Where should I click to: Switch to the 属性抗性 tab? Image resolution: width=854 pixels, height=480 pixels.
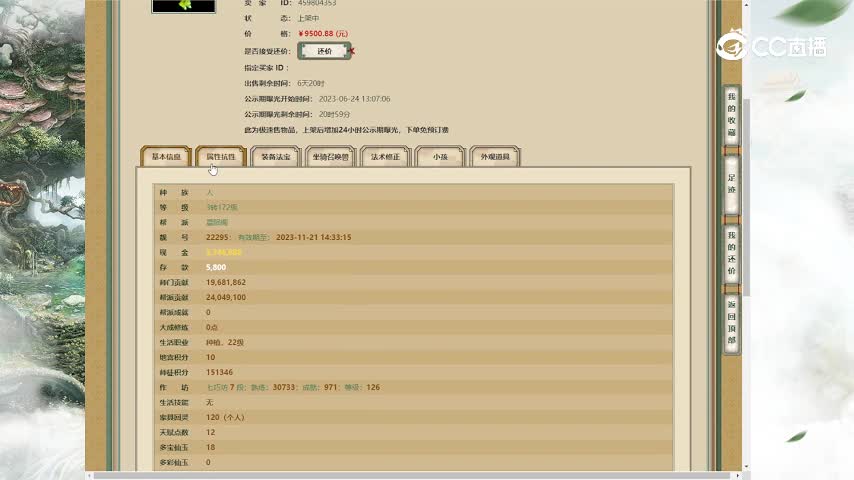(221, 156)
